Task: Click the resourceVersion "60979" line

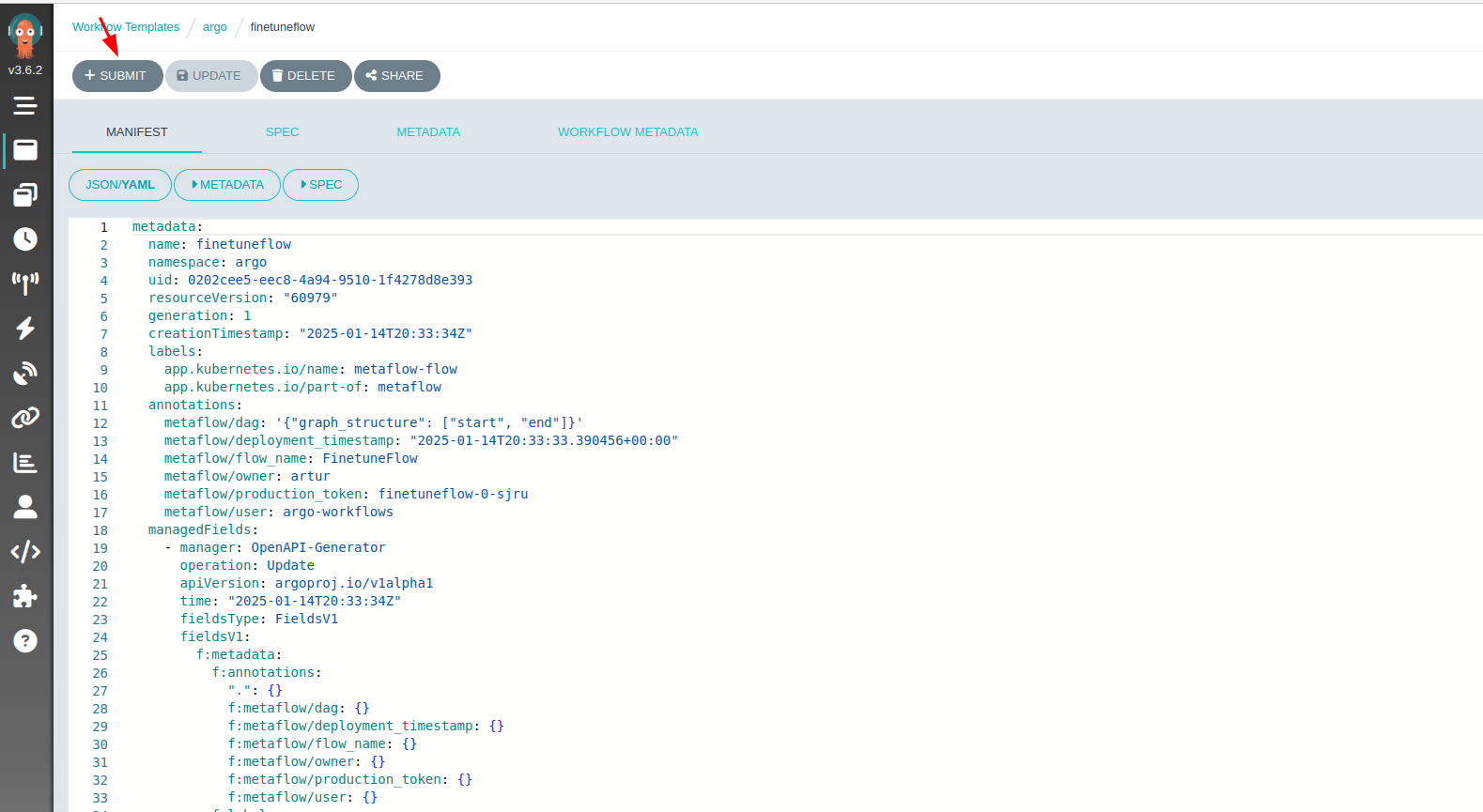Action: point(243,298)
